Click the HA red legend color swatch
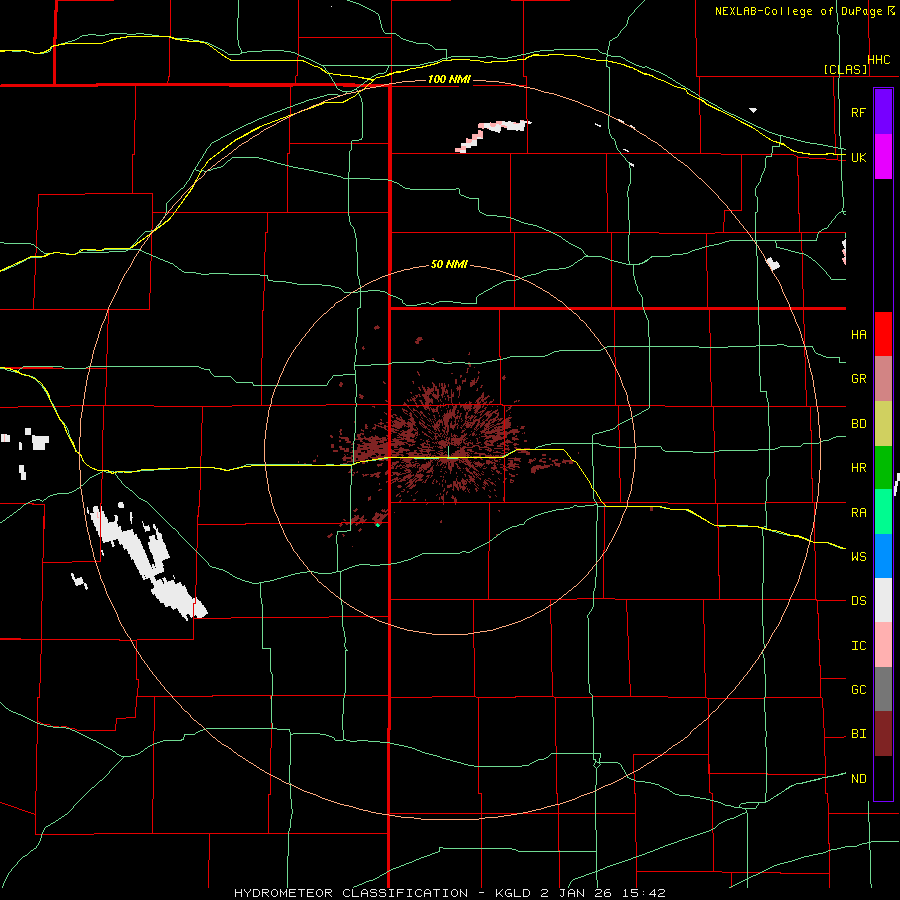The height and width of the screenshot is (900, 900). (x=883, y=334)
